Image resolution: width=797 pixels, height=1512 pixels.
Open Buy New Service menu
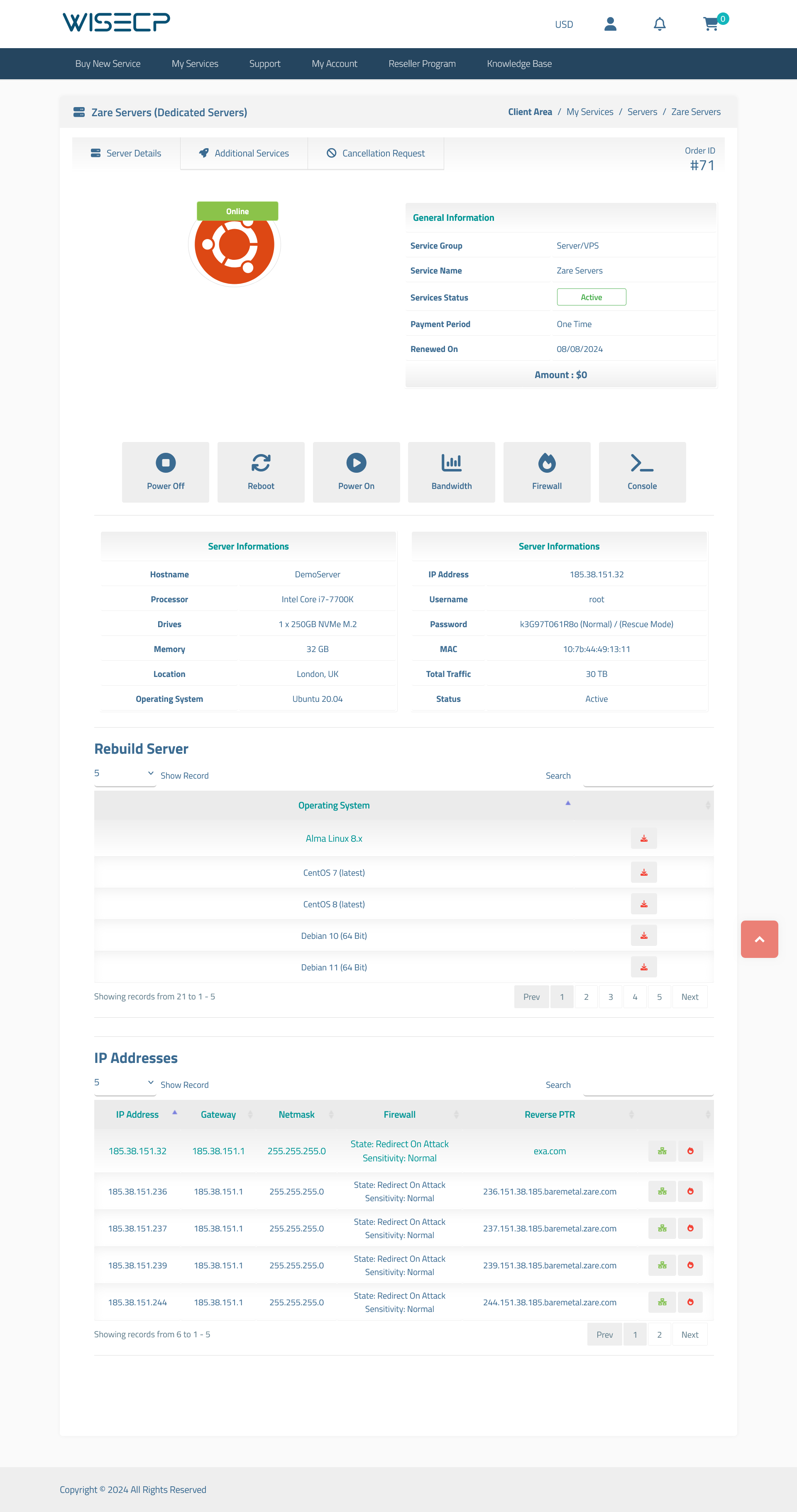pyautogui.click(x=108, y=64)
